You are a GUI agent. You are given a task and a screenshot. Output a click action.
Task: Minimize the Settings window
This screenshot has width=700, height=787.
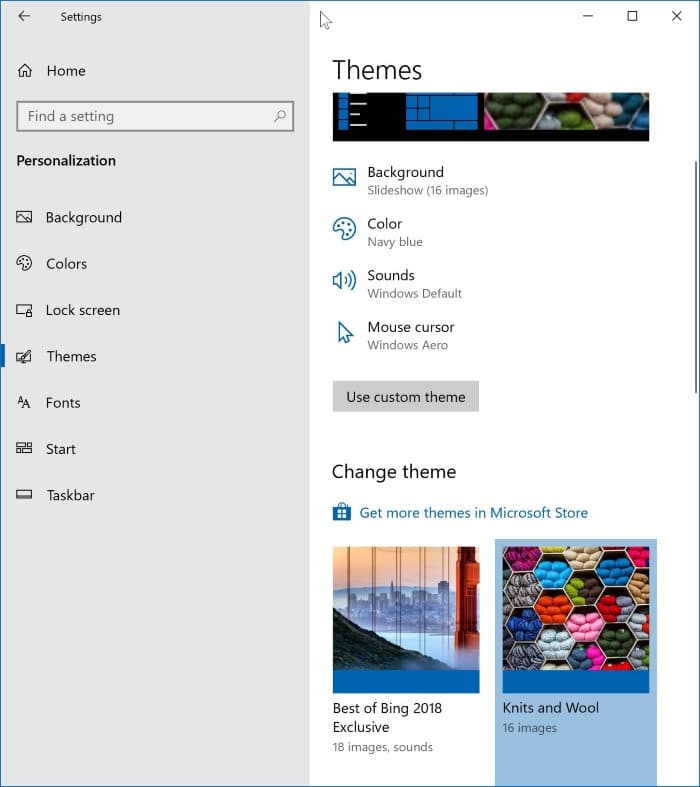[x=588, y=16]
